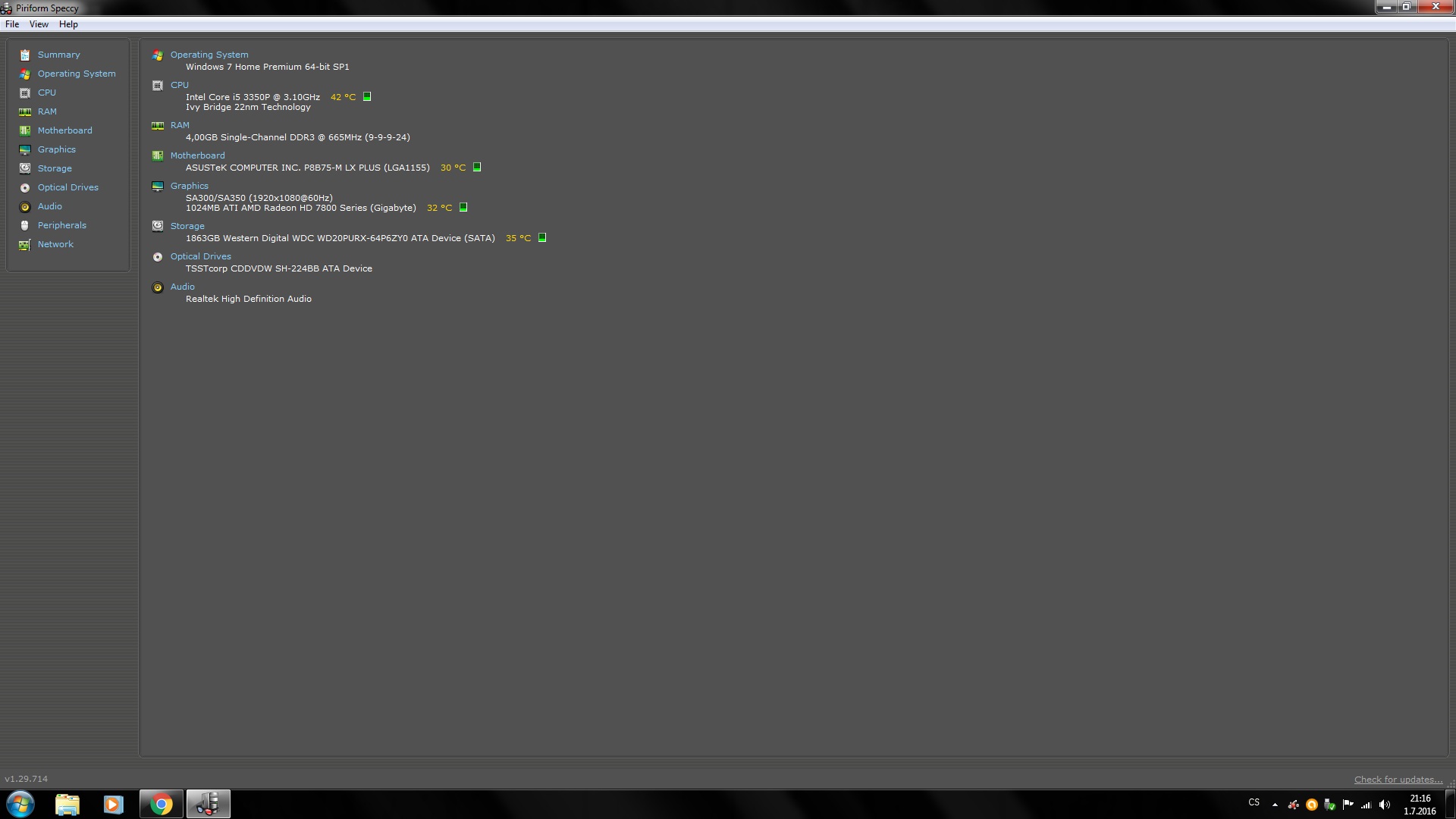Screen dimensions: 1456x819
Task: Select CPU in the sidebar
Action: [x=47, y=93]
